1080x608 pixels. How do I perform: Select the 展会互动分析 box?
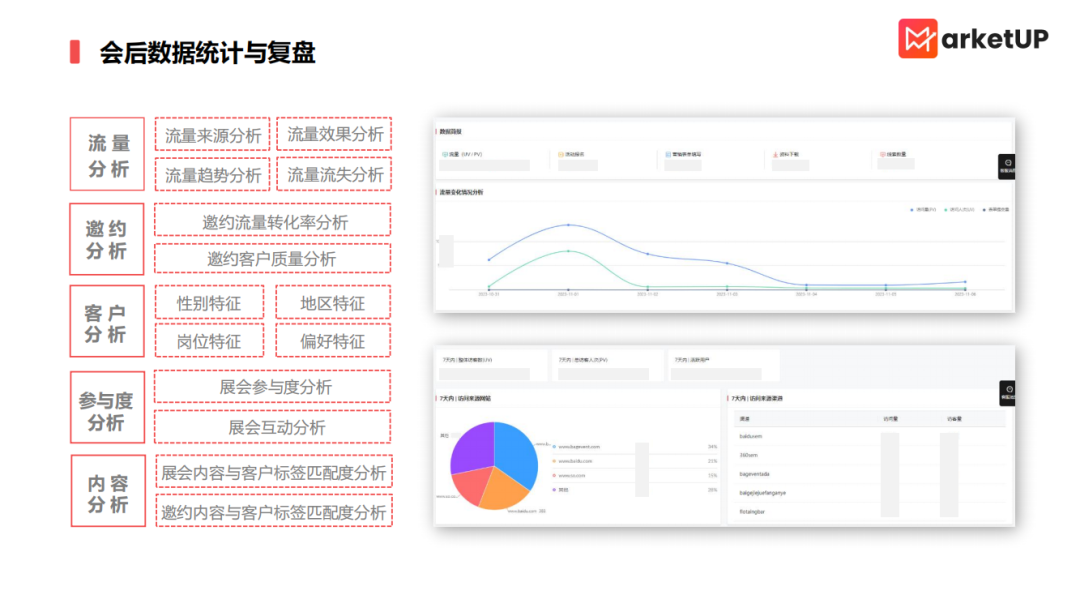(x=272, y=427)
